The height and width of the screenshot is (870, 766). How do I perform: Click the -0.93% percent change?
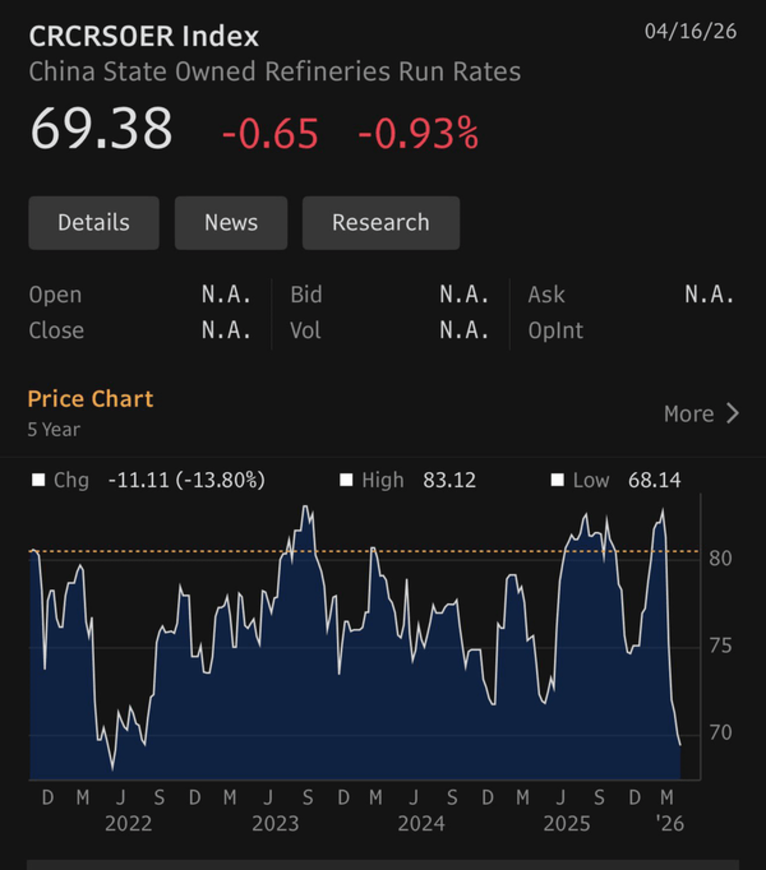click(418, 133)
